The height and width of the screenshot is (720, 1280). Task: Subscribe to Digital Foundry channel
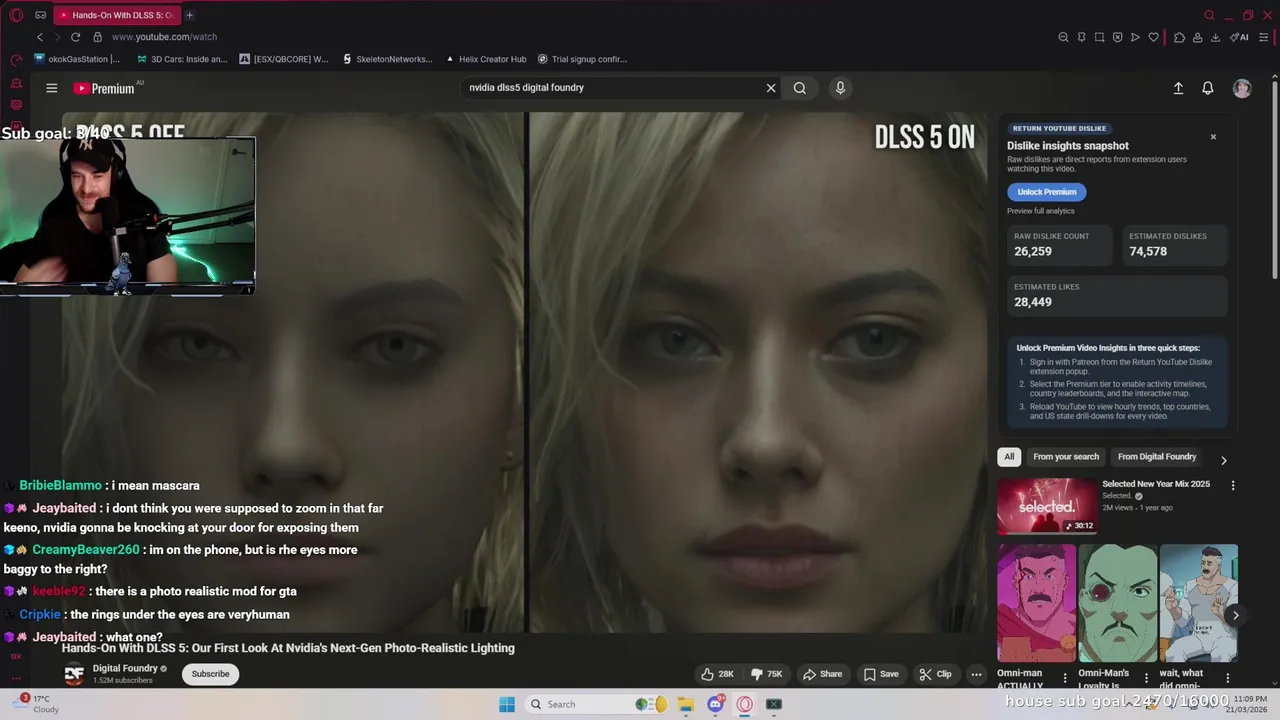tap(210, 674)
